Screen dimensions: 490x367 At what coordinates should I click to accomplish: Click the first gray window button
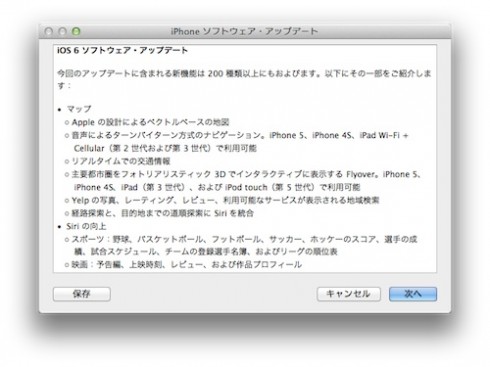pyautogui.click(x=49, y=31)
